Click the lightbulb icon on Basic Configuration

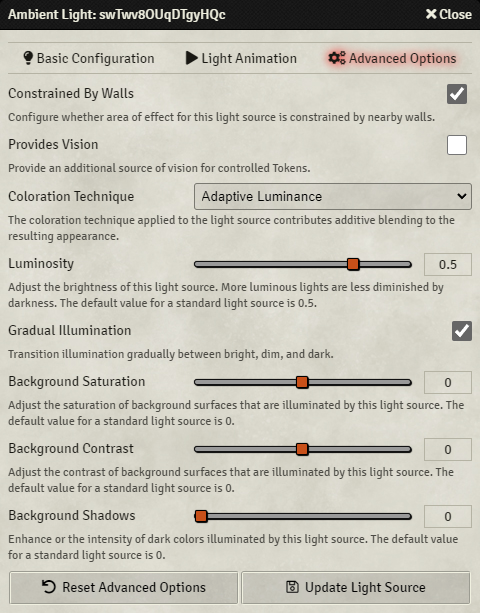click(28, 58)
